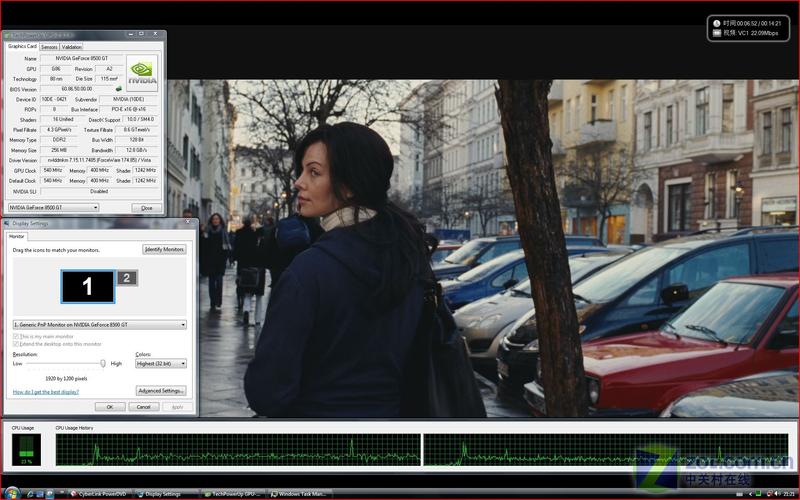Click Identify Monitors button

click(x=164, y=249)
